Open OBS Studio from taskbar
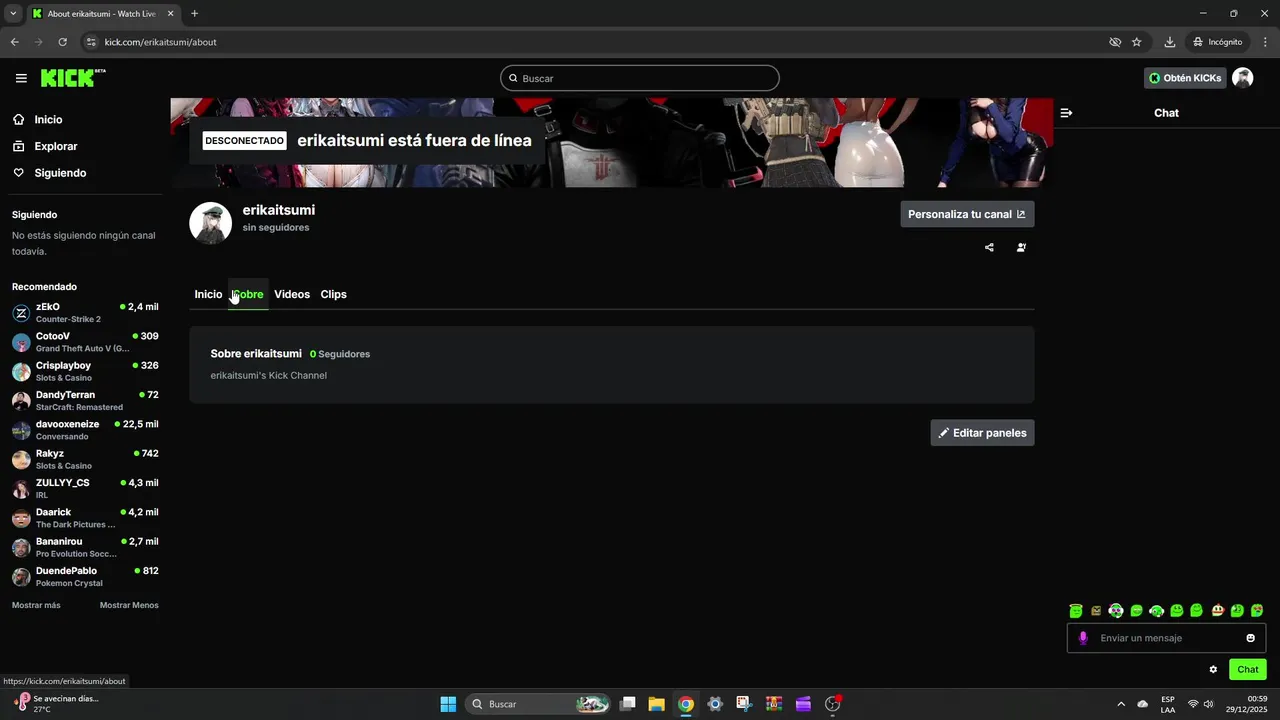1280x720 pixels. [x=832, y=704]
